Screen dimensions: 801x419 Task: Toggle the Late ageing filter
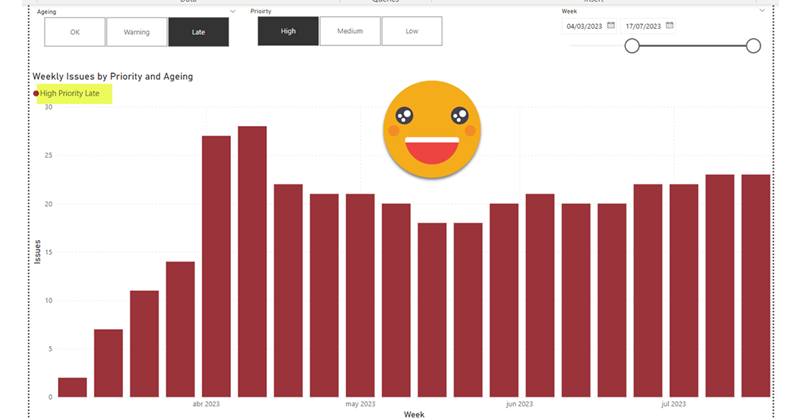click(x=198, y=32)
